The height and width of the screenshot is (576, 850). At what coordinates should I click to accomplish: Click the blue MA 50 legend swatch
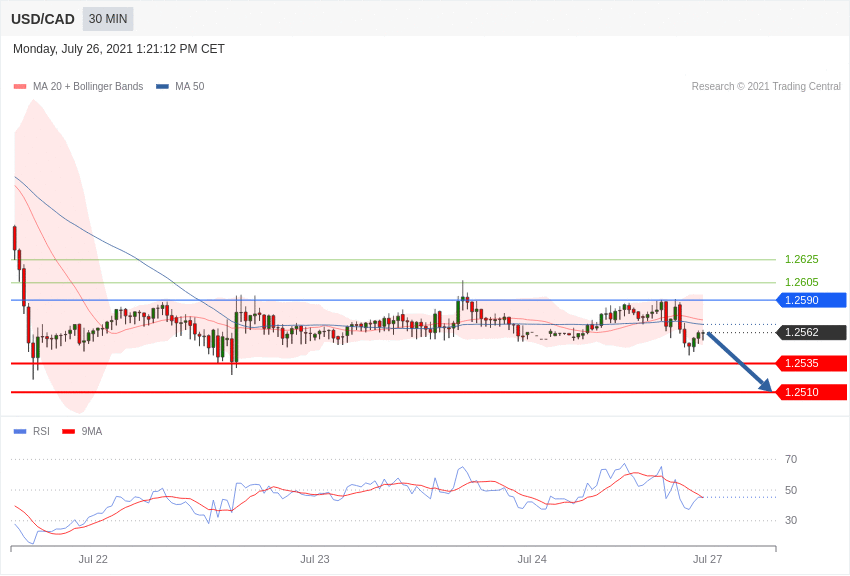pyautogui.click(x=162, y=86)
